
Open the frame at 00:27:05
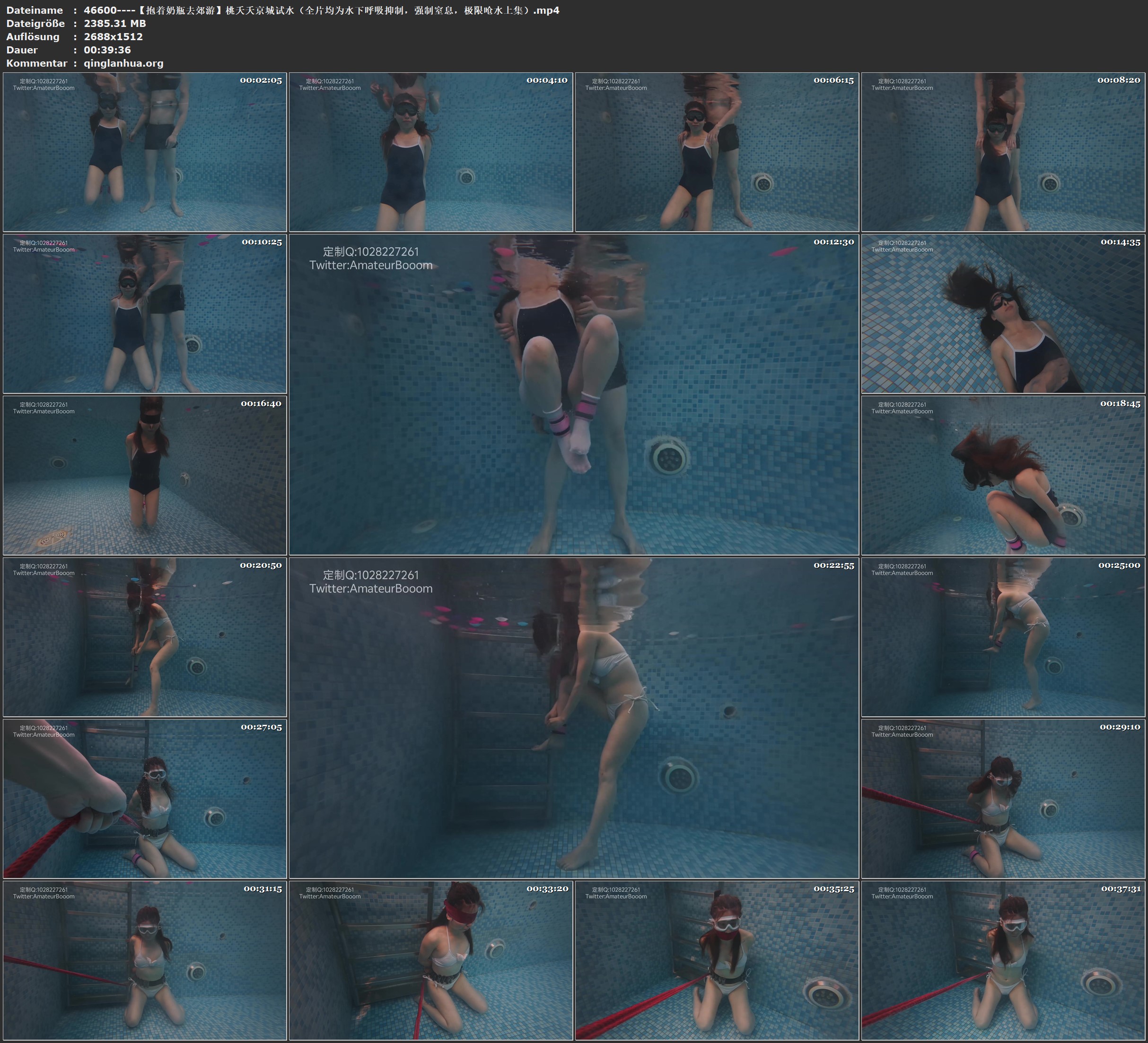145,799
